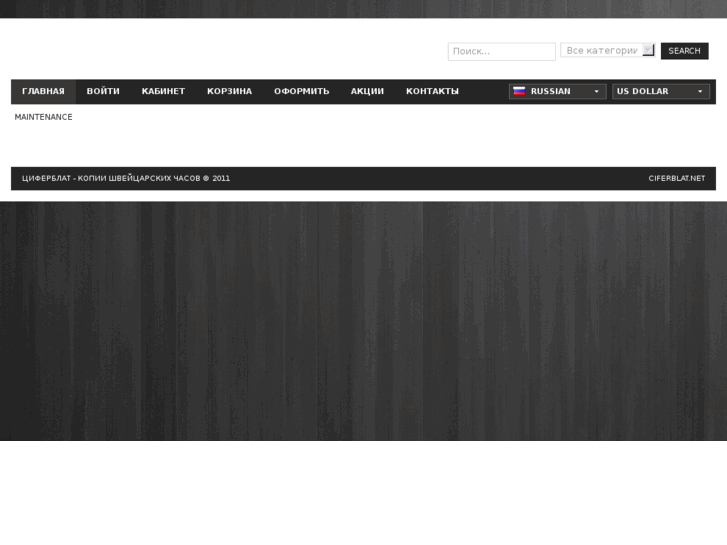
Task: Open the Все категории dropdown
Action: tap(607, 50)
